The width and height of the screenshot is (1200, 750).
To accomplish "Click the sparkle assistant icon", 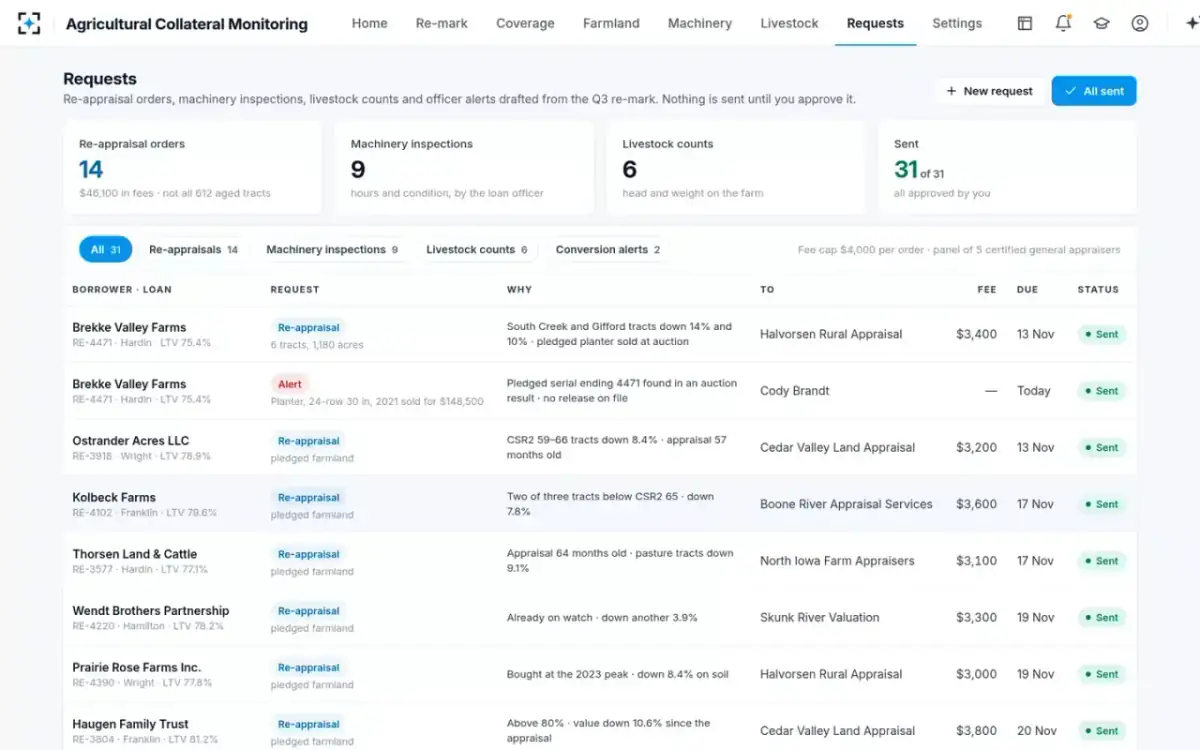I will (1191, 23).
